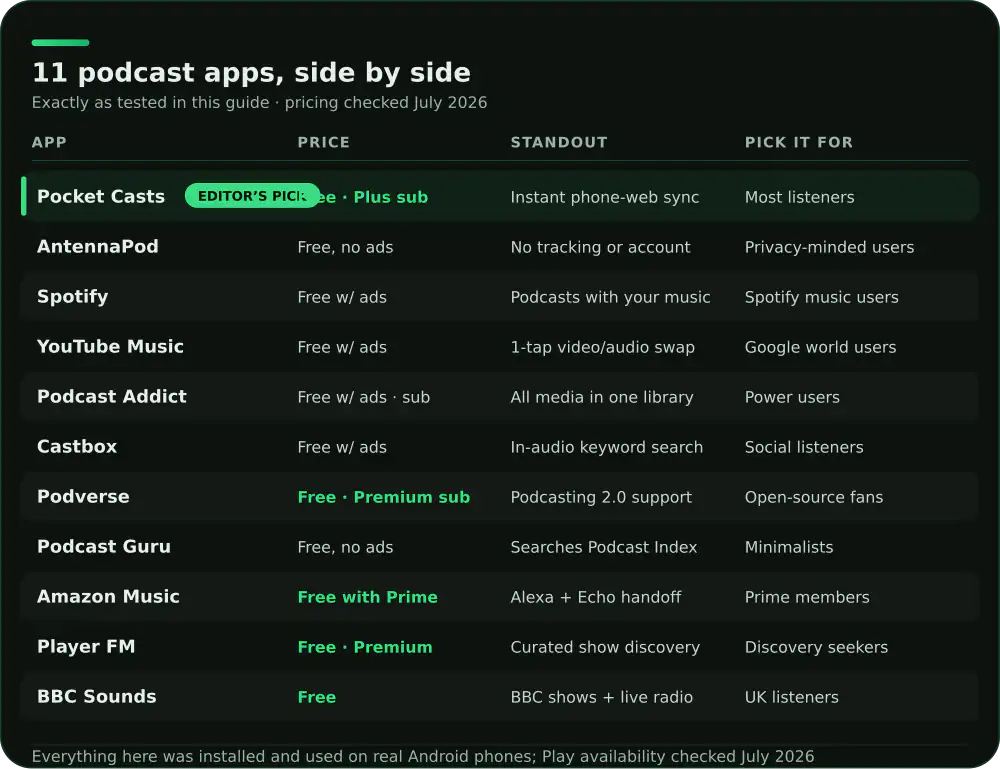1000x769 pixels.
Task: Click '1-tap video/audio swap' cell
Action: tap(603, 348)
